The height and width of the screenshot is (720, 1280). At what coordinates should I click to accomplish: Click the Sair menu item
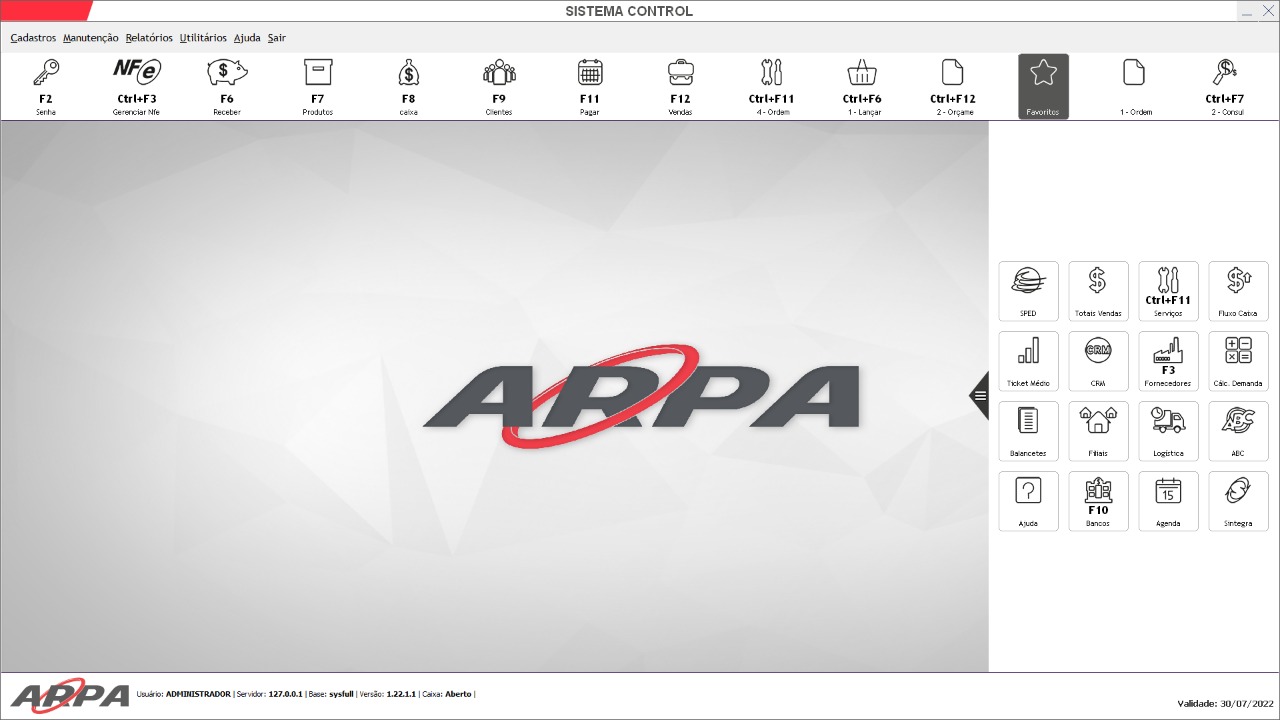click(x=277, y=38)
